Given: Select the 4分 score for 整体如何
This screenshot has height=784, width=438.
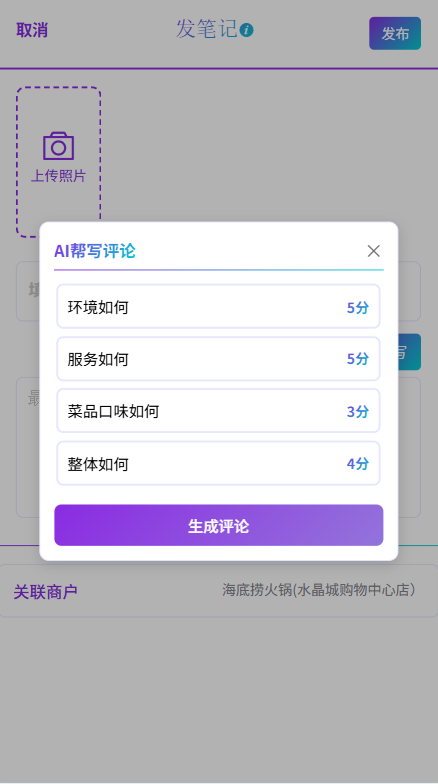Looking at the screenshot, I should [x=358, y=464].
